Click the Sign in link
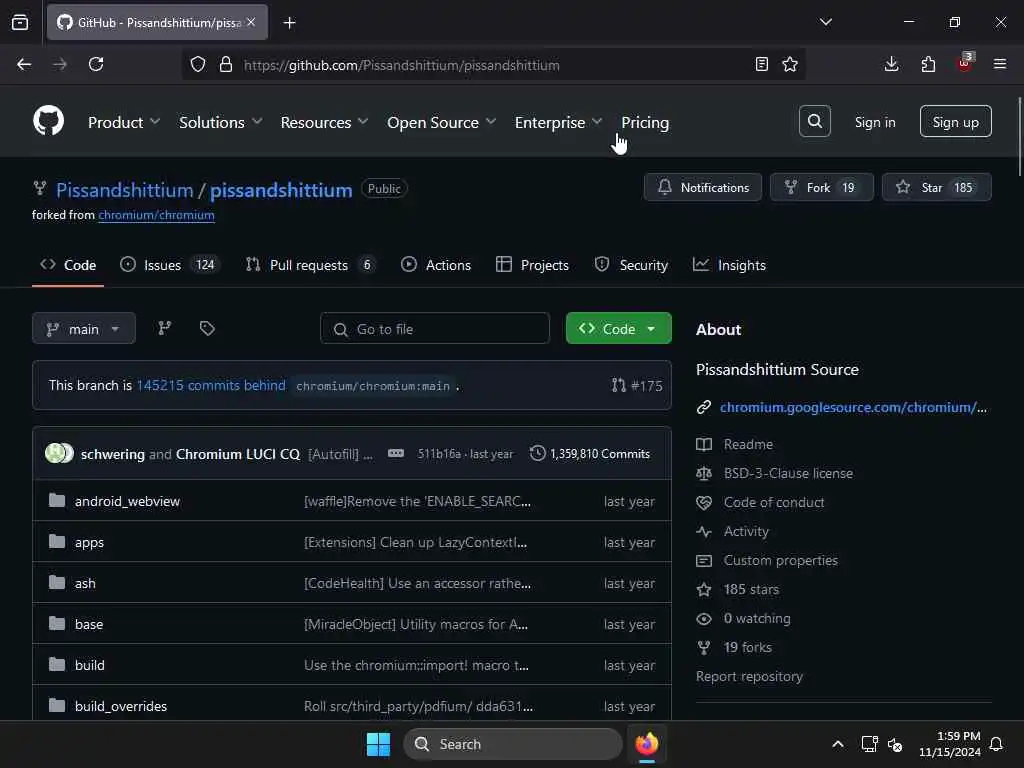The image size is (1024, 768). click(875, 122)
